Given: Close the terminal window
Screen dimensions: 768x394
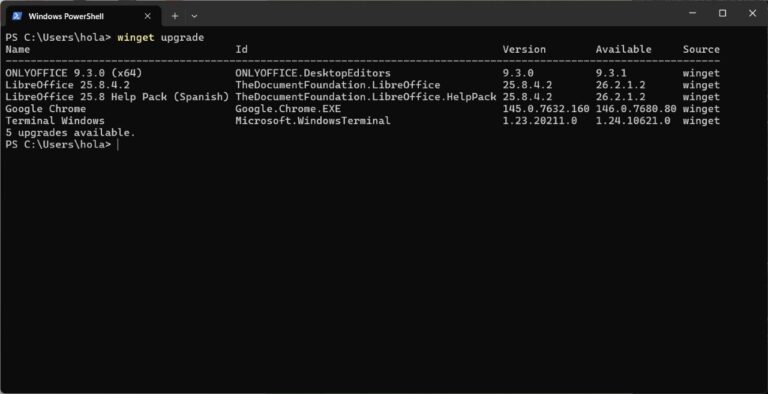Looking at the screenshot, I should [752, 13].
